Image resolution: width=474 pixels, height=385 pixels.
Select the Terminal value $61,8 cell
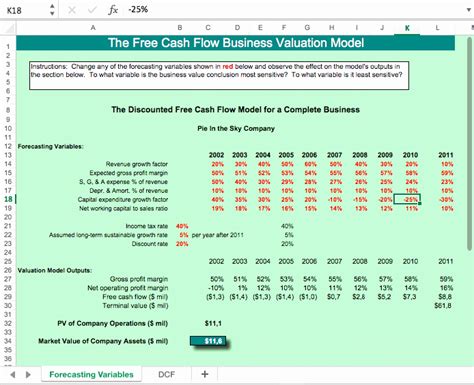[443, 306]
